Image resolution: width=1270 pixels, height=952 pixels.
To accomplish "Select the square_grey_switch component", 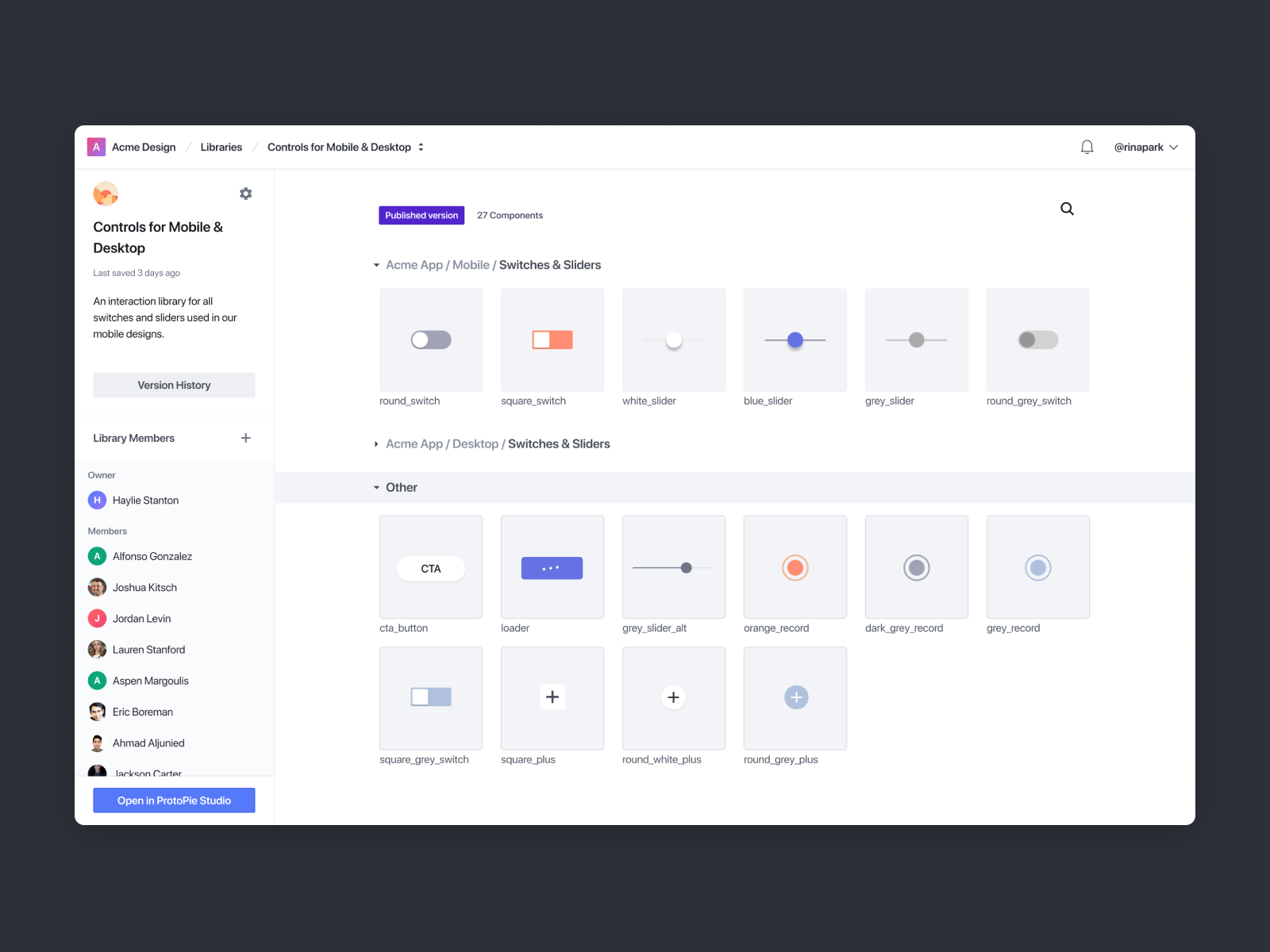I will pyautogui.click(x=431, y=698).
